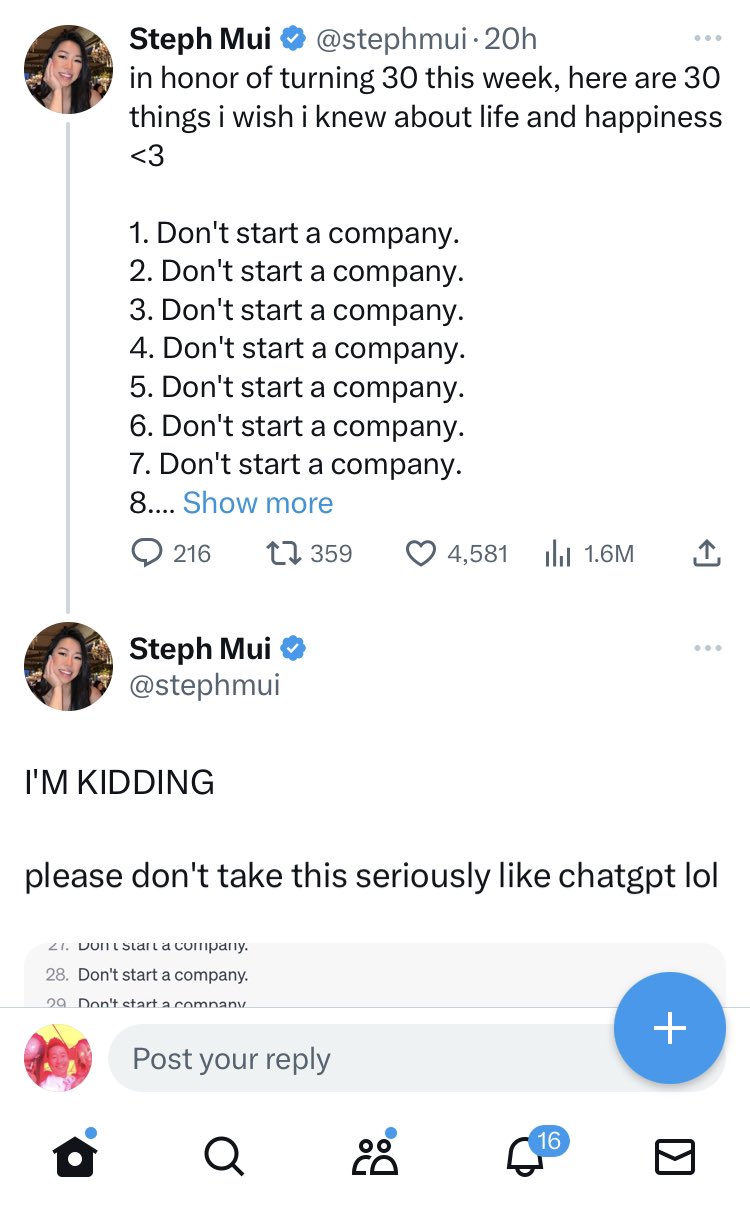The width and height of the screenshot is (750, 1206).
Task: Open options menu on the I'M KIDDING reply
Action: [707, 647]
